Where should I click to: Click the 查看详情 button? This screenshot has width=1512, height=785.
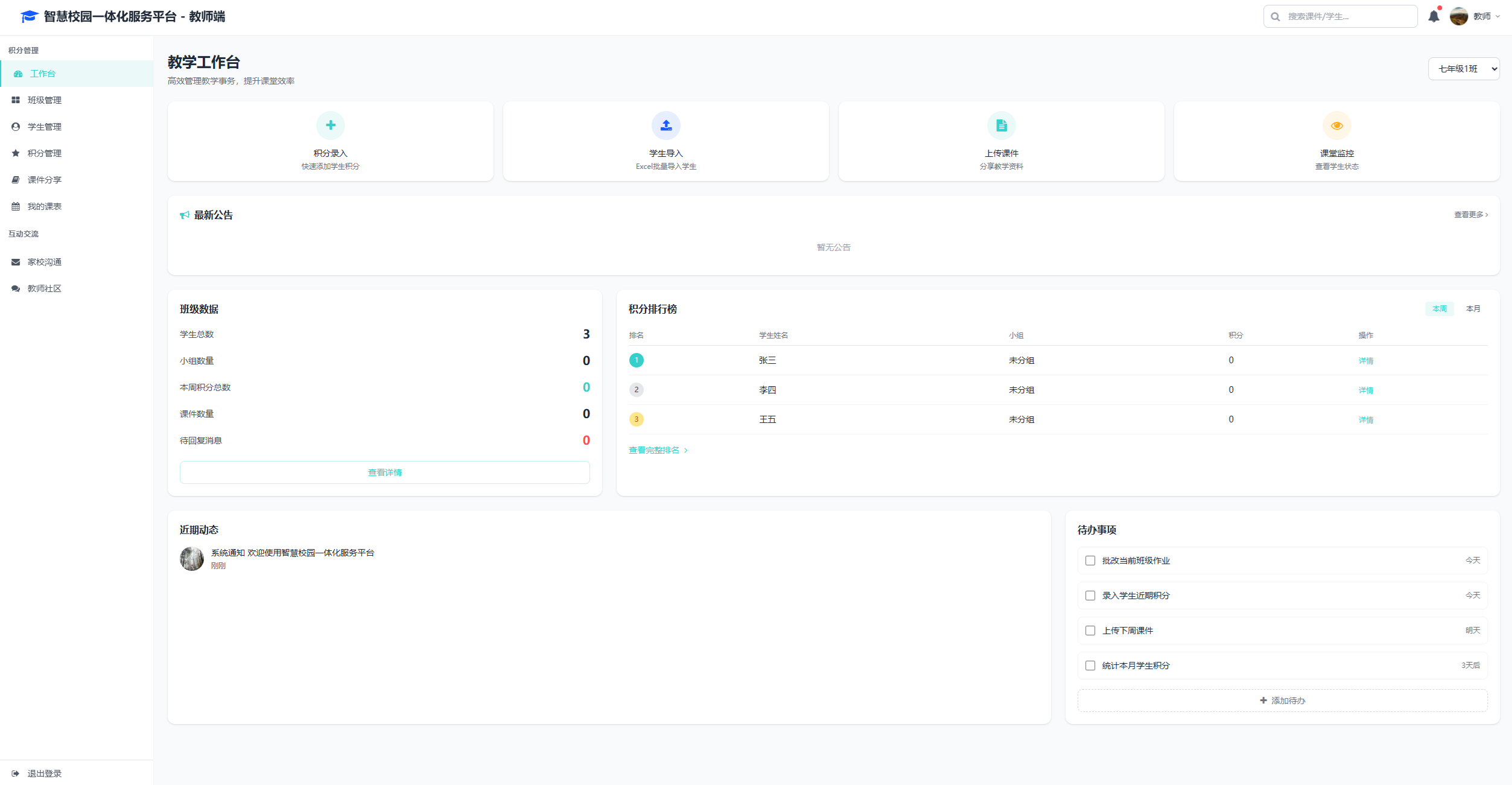384,472
